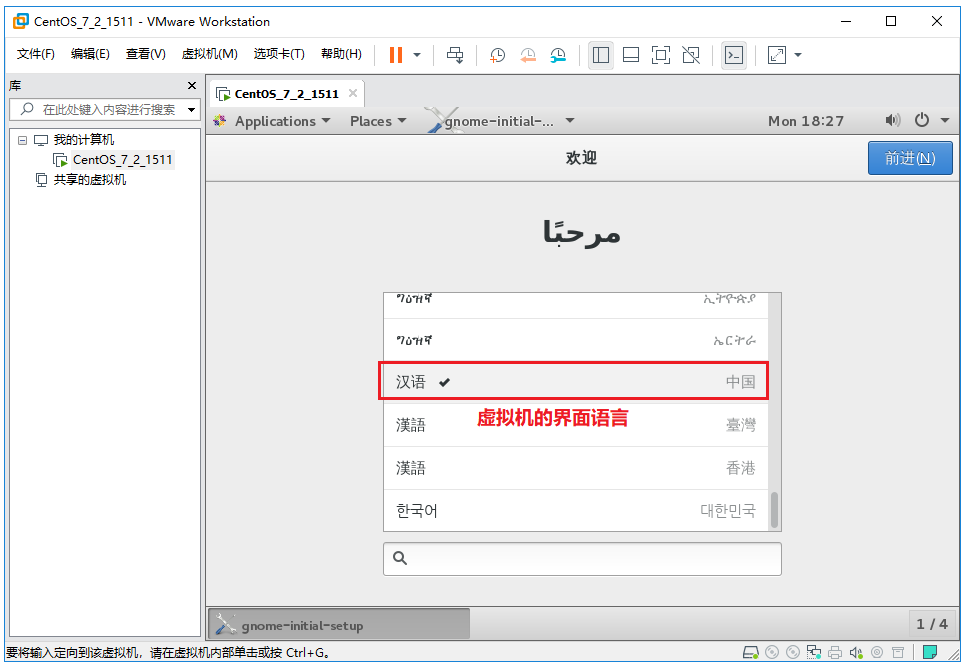The image size is (967, 669).
Task: Open the GNOME Applications menu
Action: pyautogui.click(x=272, y=121)
